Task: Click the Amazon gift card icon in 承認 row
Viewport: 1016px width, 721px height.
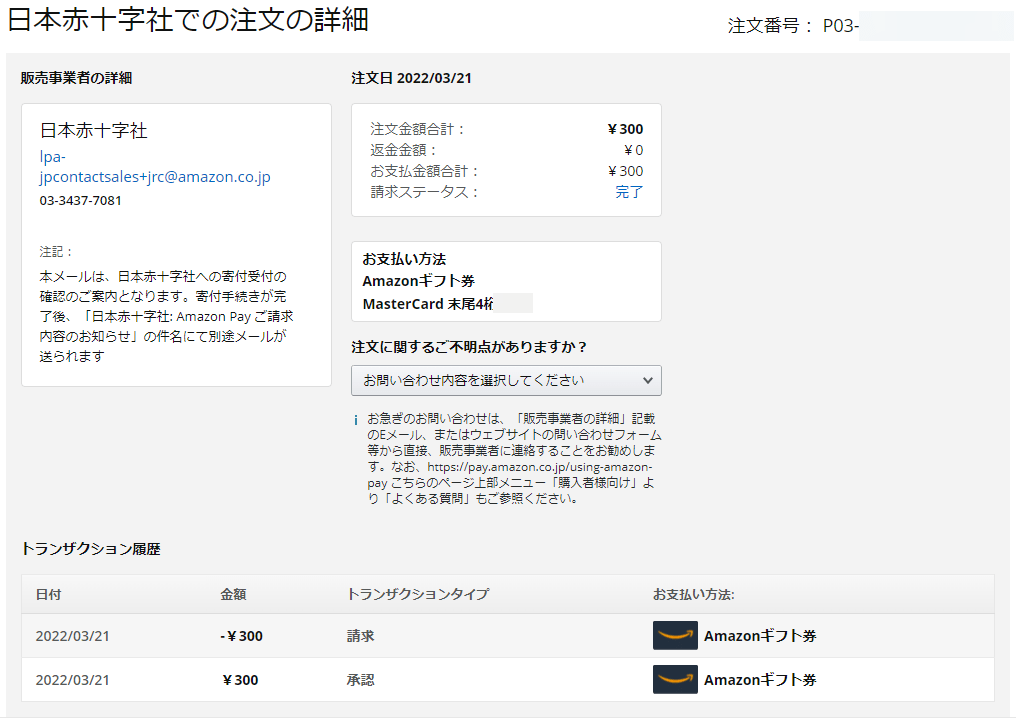Action: click(675, 680)
